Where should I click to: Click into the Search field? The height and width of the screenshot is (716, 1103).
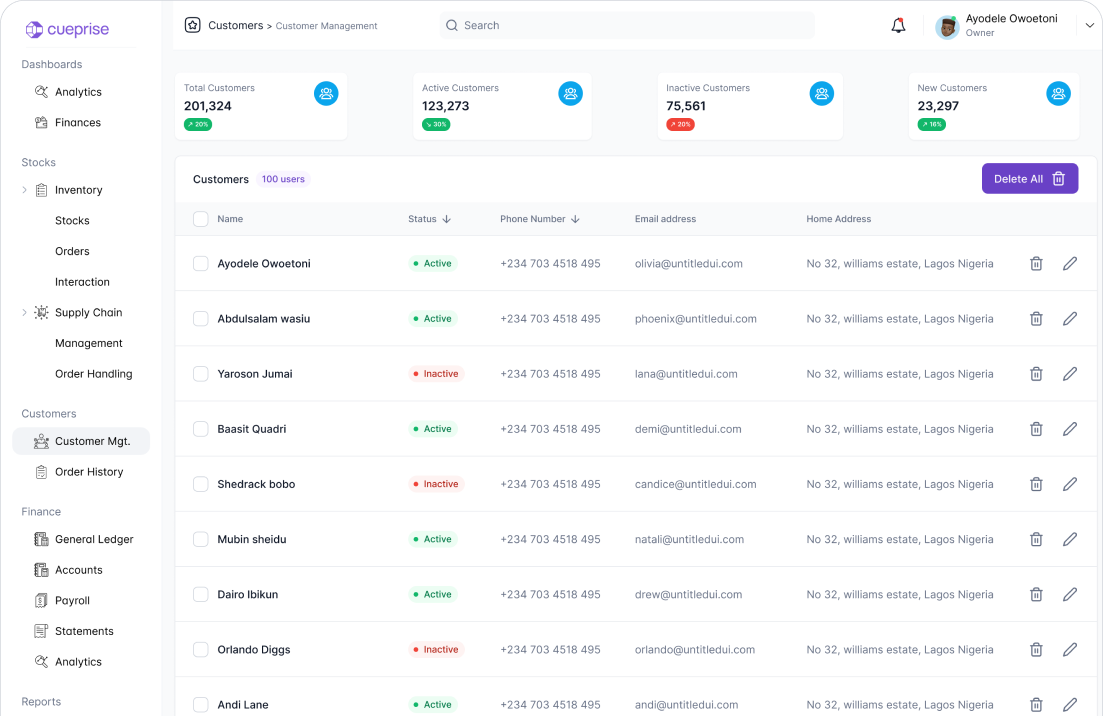click(x=627, y=25)
